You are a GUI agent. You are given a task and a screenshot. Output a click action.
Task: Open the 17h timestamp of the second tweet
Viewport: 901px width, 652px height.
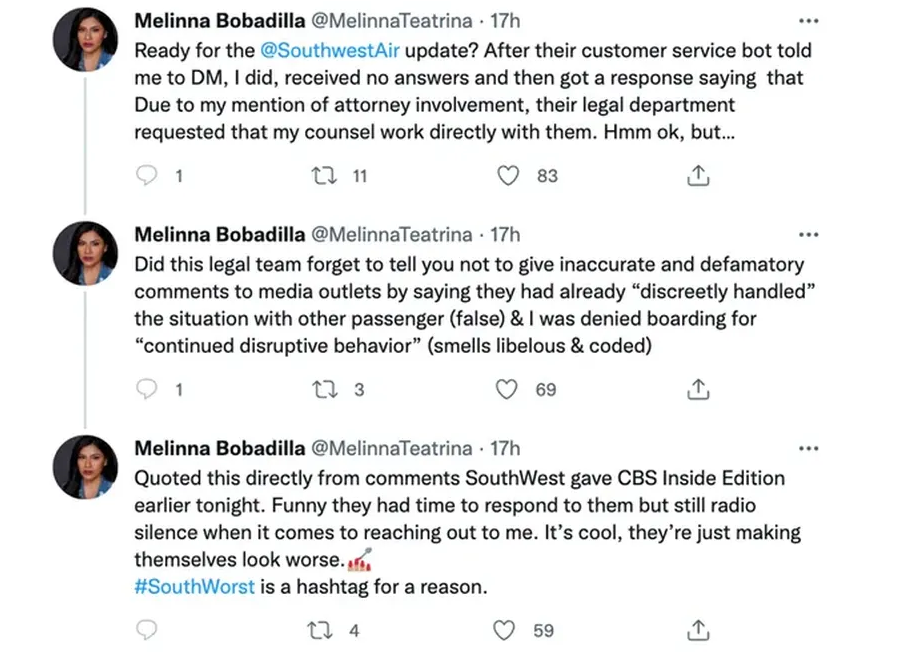coord(503,235)
